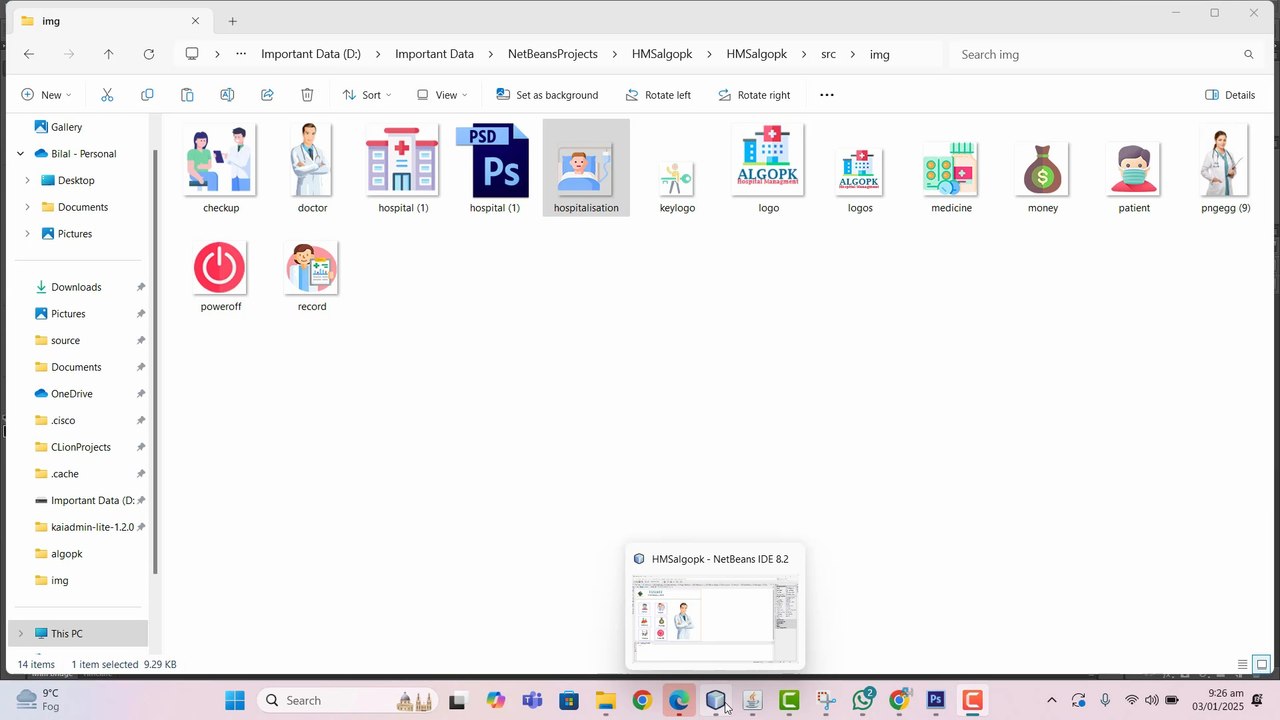Image resolution: width=1280 pixels, height=720 pixels.
Task: Go to the NetBeansProjects breadcrumb
Action: pyautogui.click(x=553, y=54)
